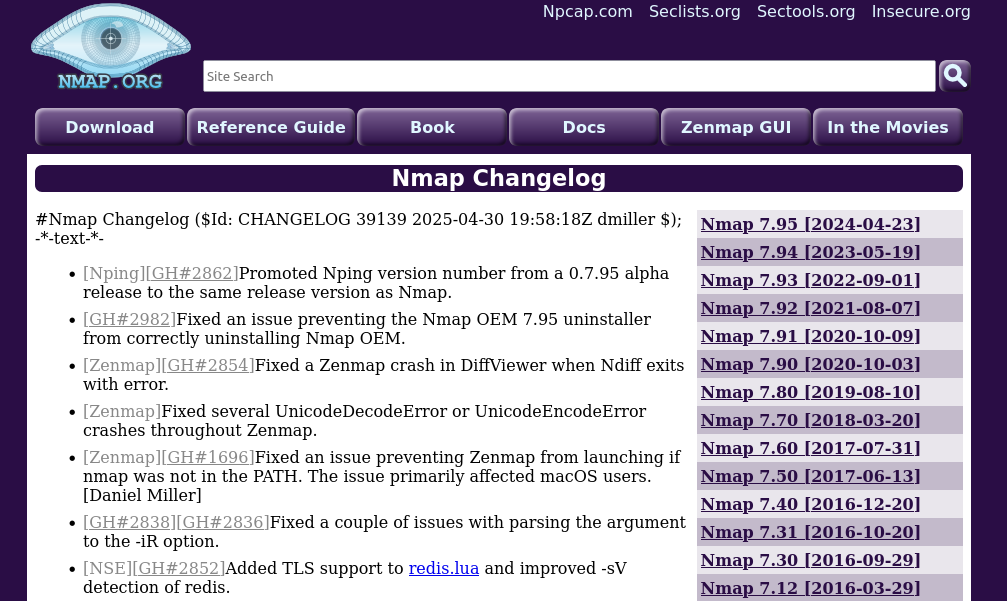Viewport: 1007px width, 601px height.
Task: Click the Nmap.org eye logo
Action: [x=110, y=48]
